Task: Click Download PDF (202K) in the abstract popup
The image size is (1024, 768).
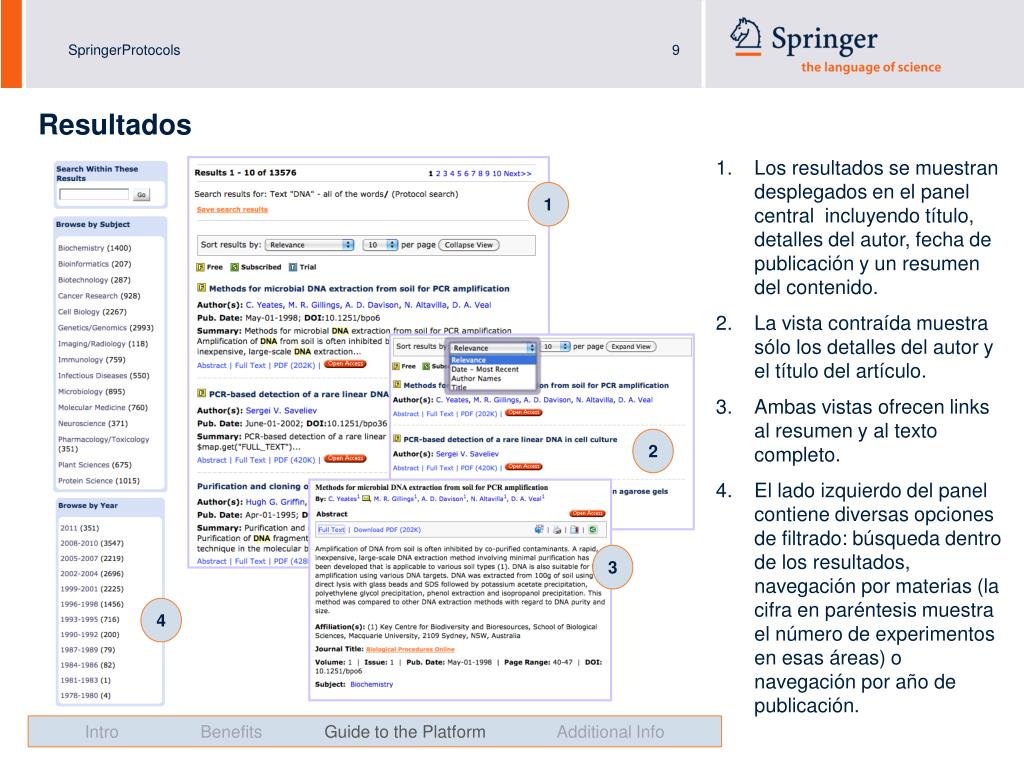Action: tap(387, 530)
